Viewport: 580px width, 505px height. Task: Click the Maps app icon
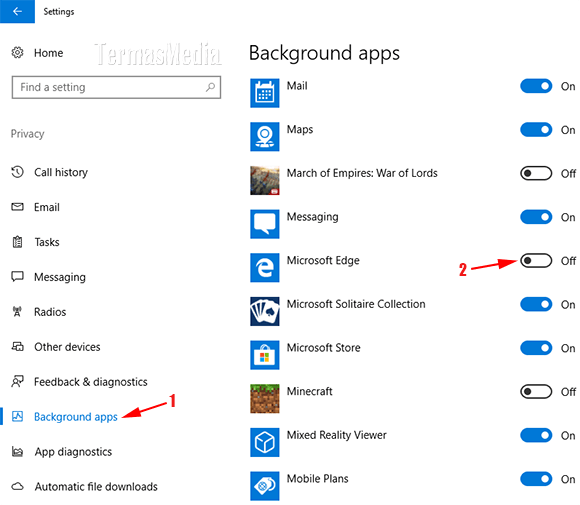pos(264,137)
